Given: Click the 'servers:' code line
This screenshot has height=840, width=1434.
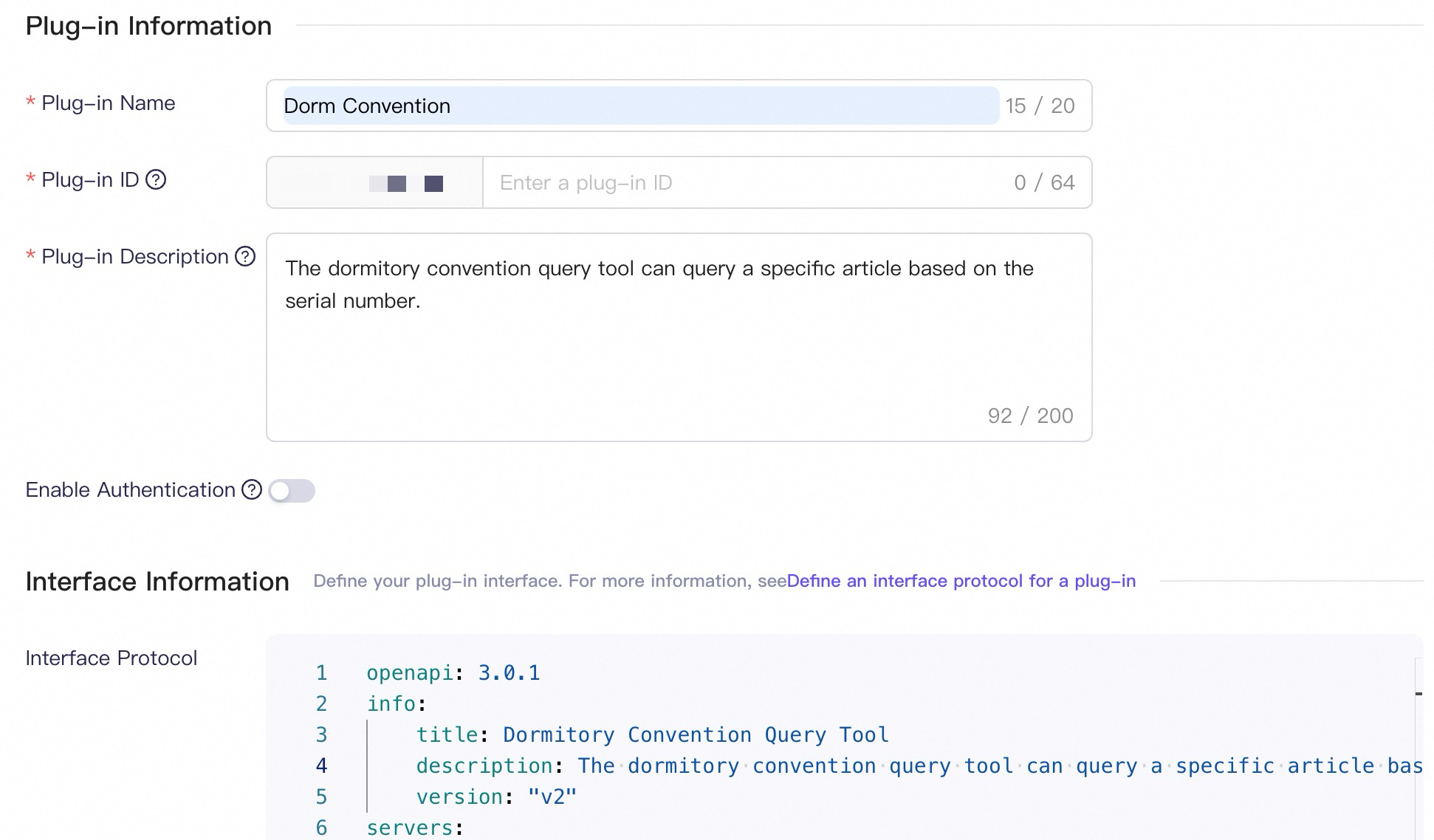Looking at the screenshot, I should click(x=415, y=828).
